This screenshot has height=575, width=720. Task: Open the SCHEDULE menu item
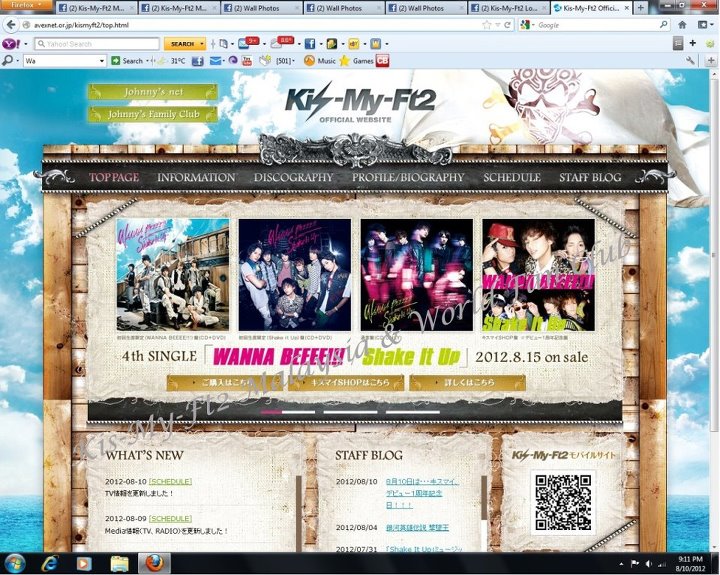coord(512,177)
